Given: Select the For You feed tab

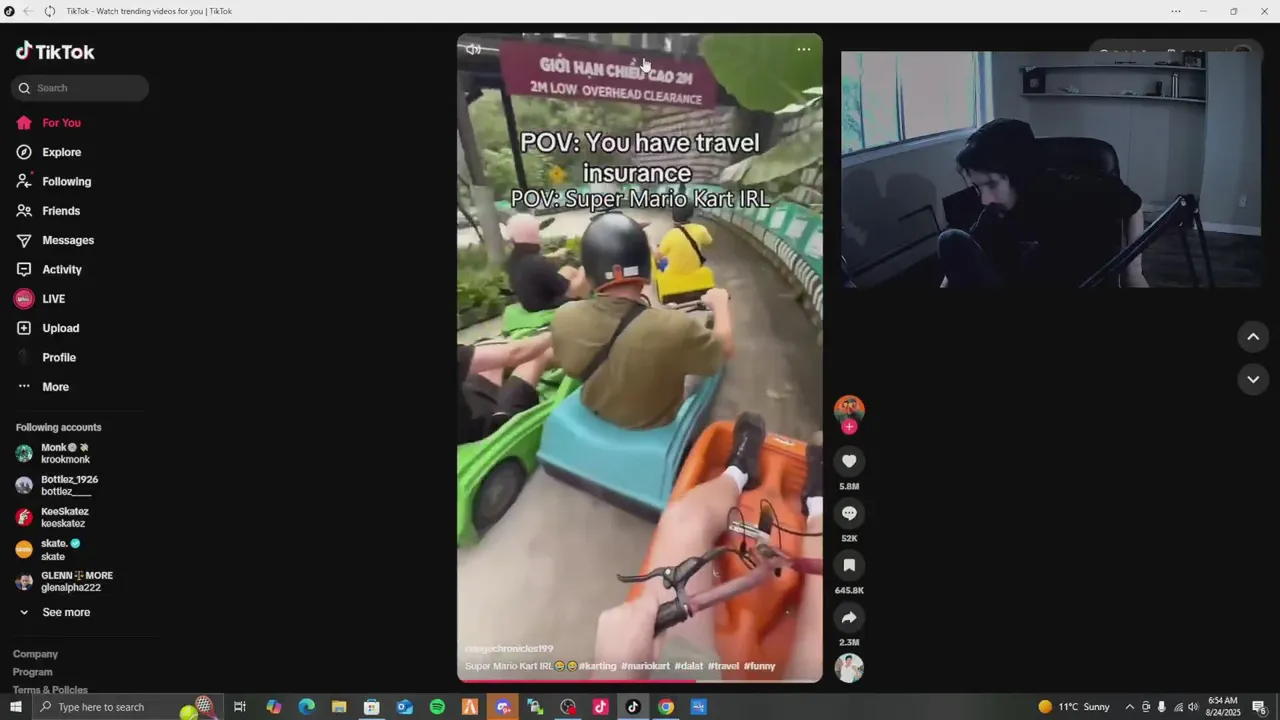Looking at the screenshot, I should click(48, 123).
